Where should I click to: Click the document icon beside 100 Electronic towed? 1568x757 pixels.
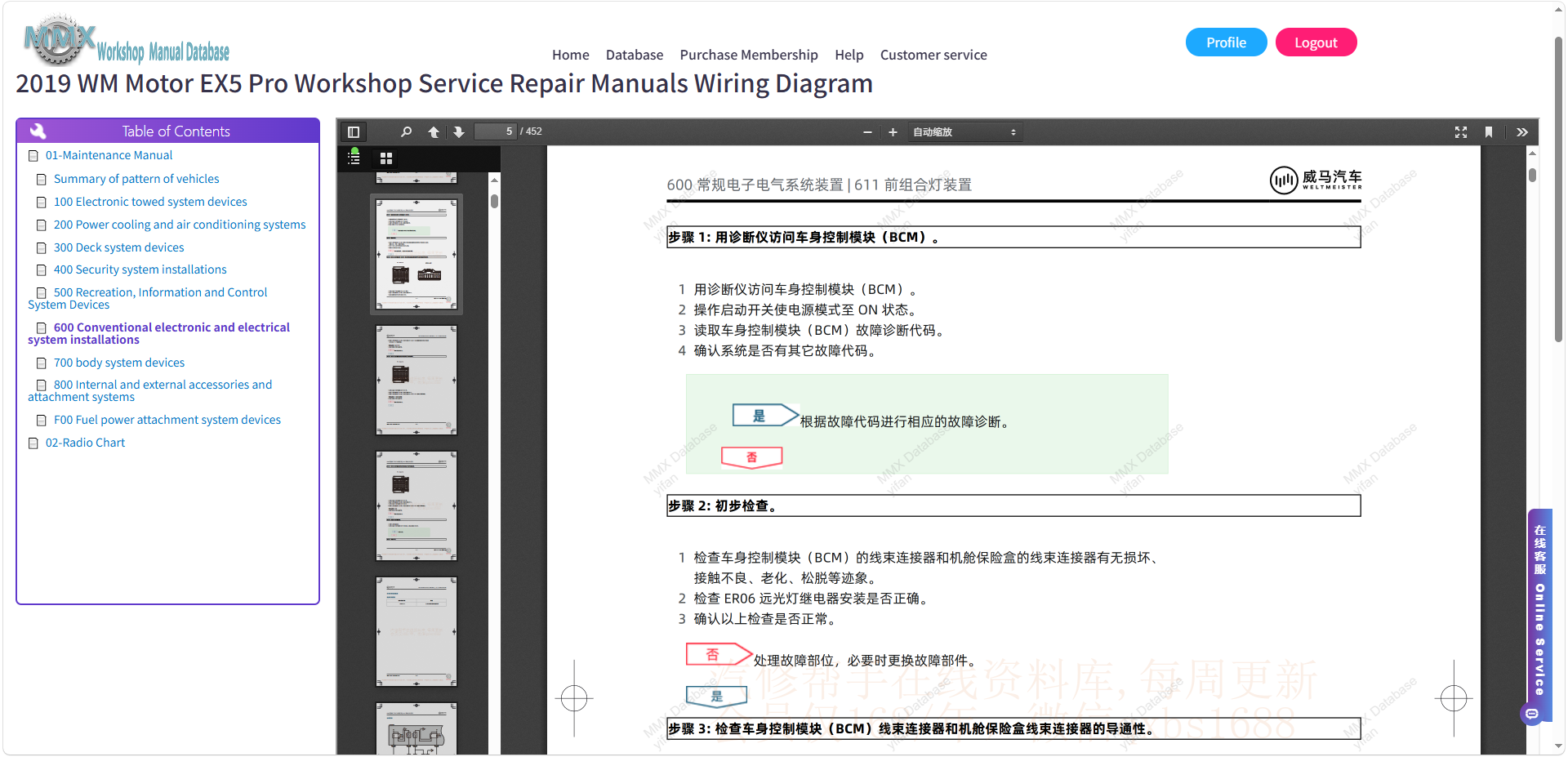42,203
